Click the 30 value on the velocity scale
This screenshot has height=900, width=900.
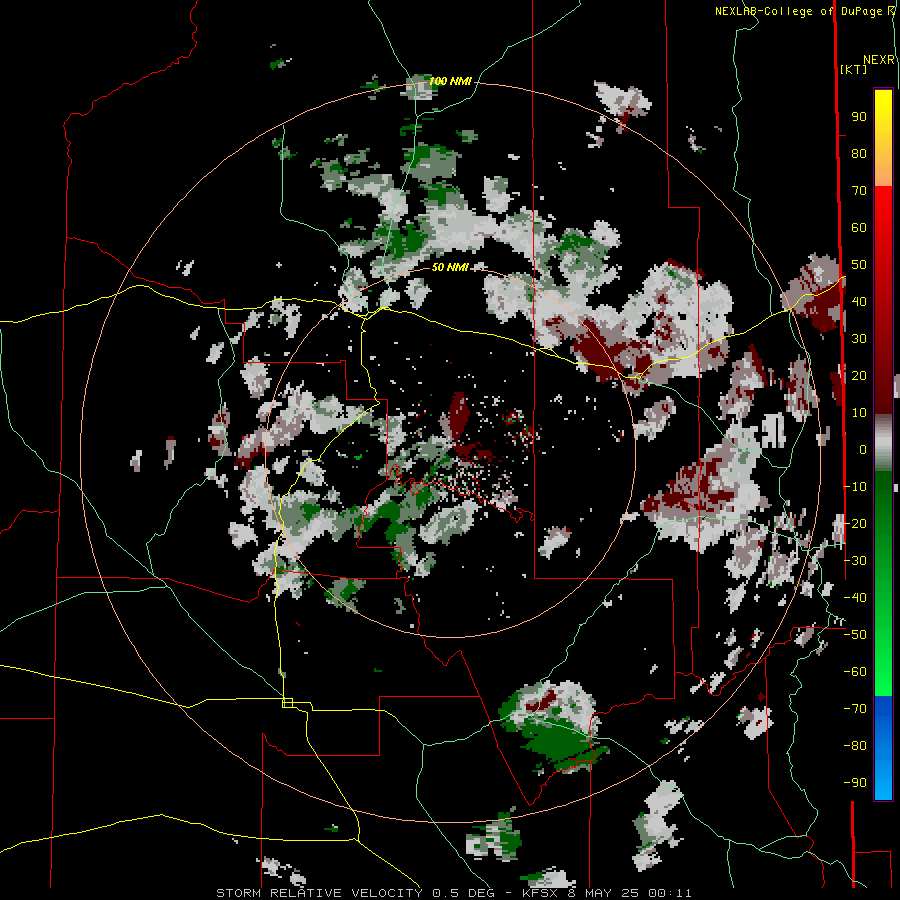[x=859, y=339]
